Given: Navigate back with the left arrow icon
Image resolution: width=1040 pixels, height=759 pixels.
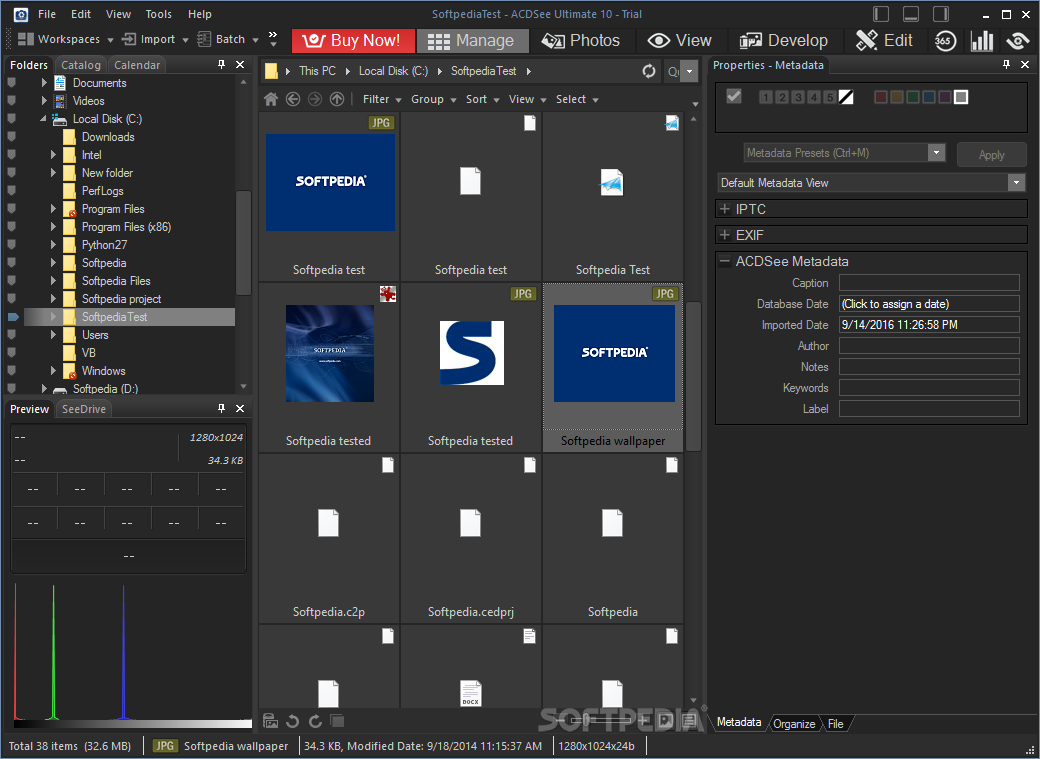Looking at the screenshot, I should pos(292,100).
